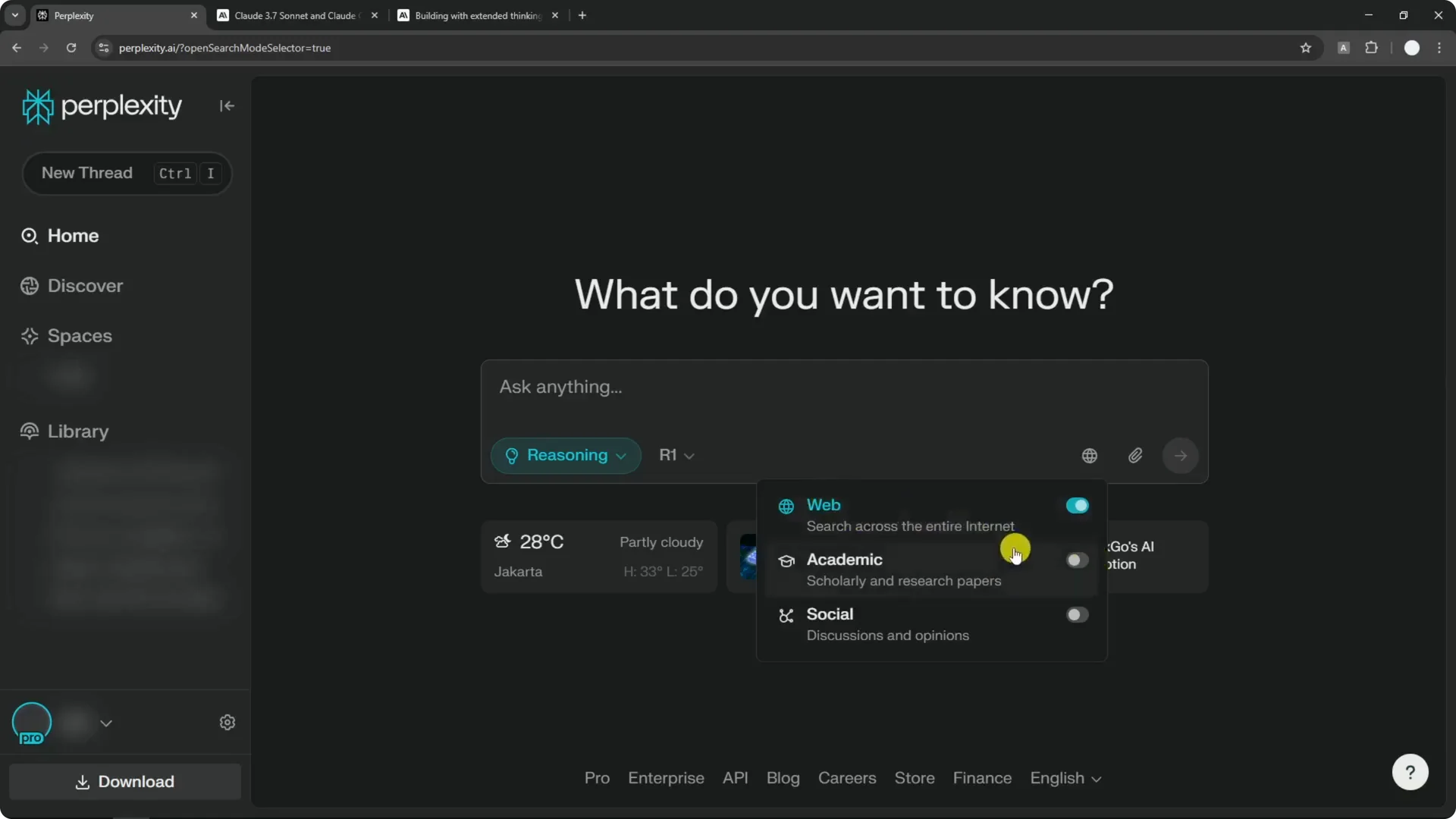Enable the Social discussions toggle
1456x819 pixels.
pos(1077,615)
